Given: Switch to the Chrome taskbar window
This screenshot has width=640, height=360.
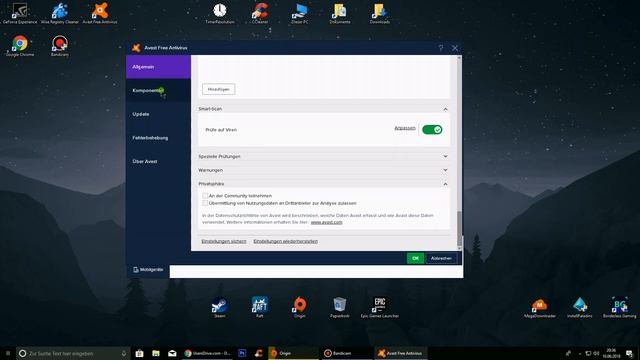Looking at the screenshot, I should (x=208, y=353).
